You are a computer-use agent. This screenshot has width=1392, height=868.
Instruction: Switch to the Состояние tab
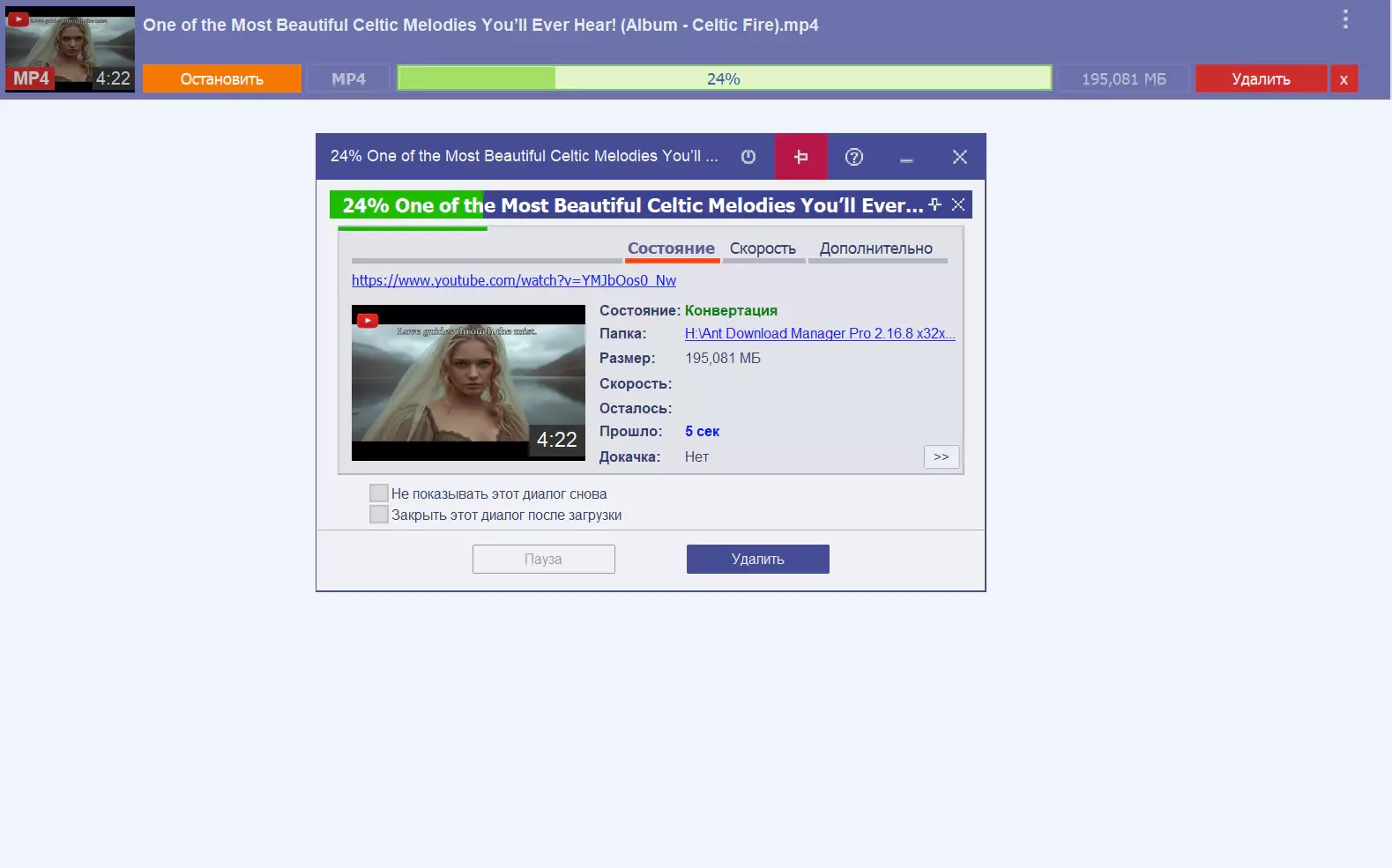click(672, 249)
